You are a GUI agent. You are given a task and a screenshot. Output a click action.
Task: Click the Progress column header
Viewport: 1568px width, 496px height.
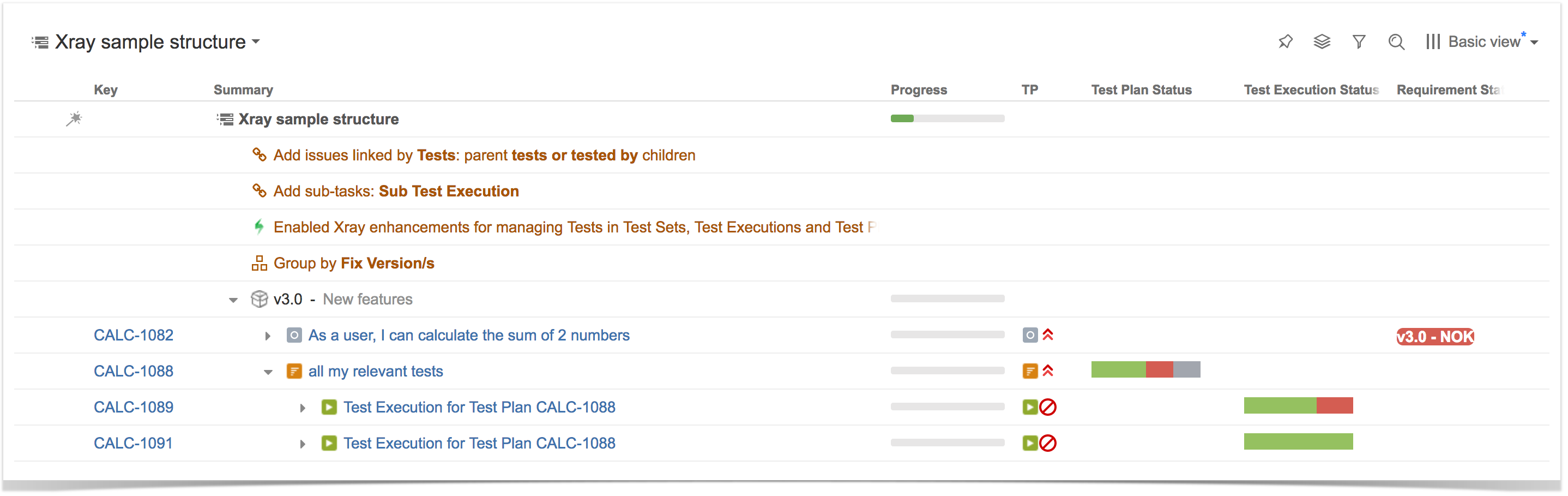919,89
